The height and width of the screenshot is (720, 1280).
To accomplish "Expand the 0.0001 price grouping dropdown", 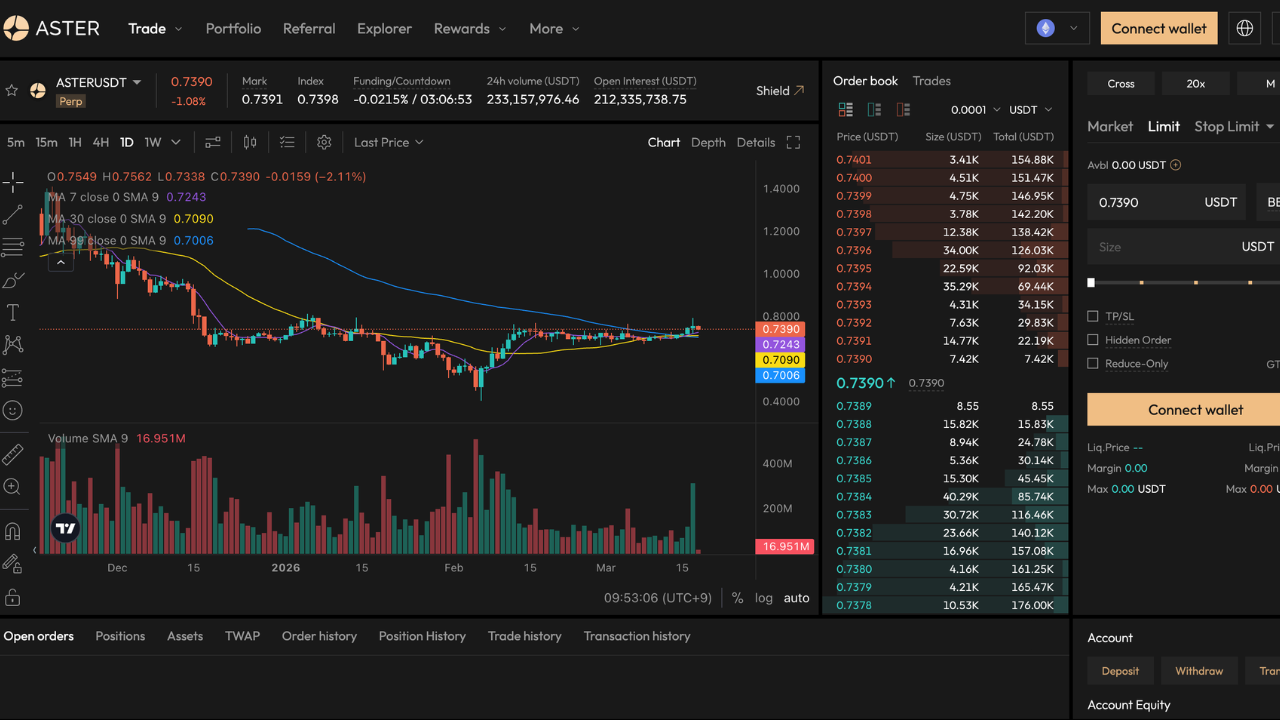I will click(x=974, y=110).
